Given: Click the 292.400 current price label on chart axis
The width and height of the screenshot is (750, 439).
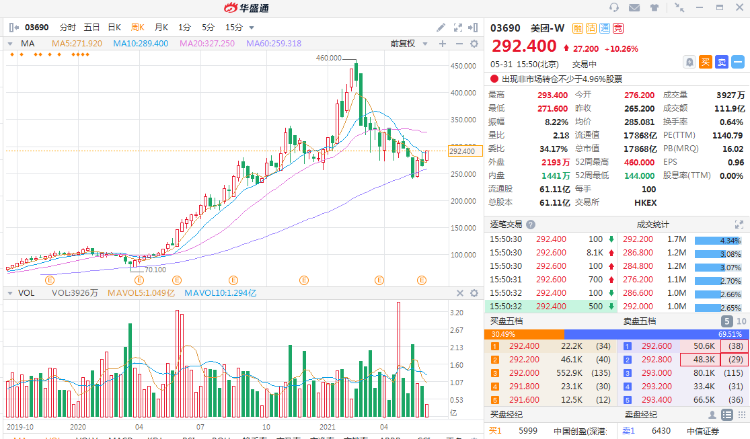Looking at the screenshot, I should click(x=465, y=151).
